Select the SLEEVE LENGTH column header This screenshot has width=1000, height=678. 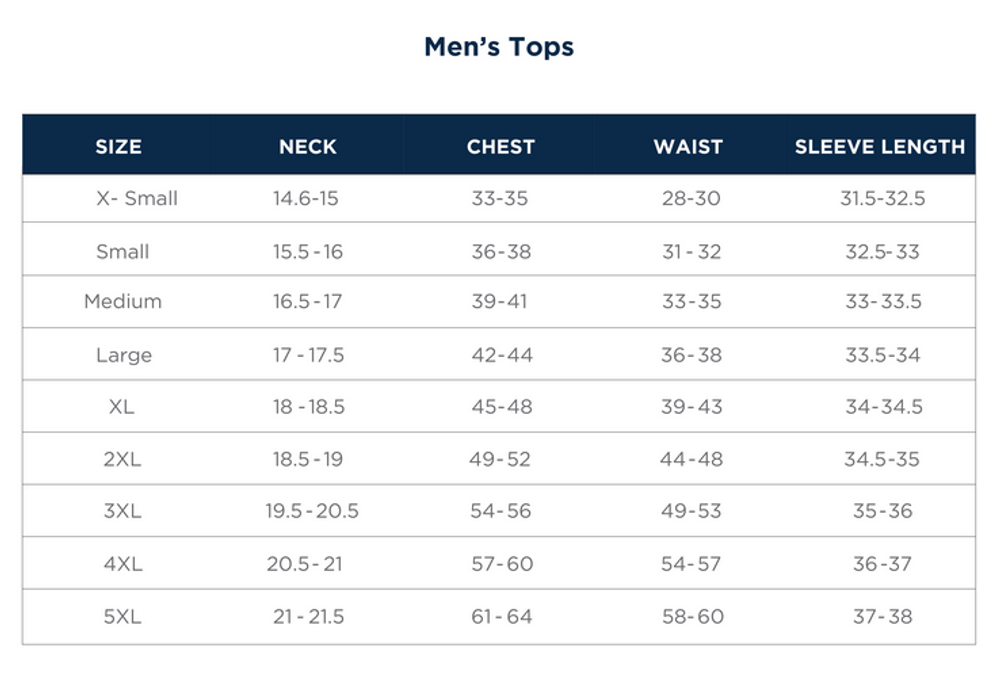click(x=880, y=147)
